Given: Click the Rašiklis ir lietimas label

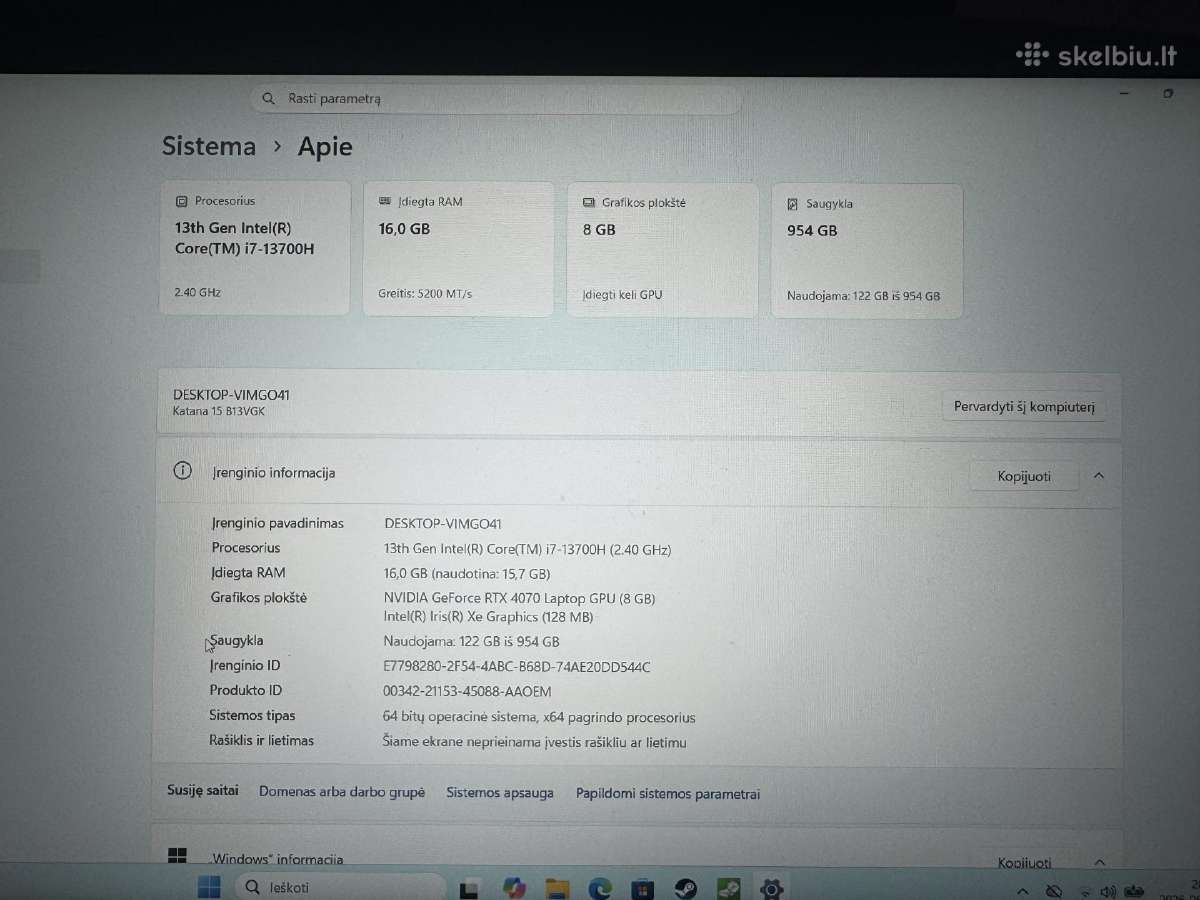Looking at the screenshot, I should [261, 740].
